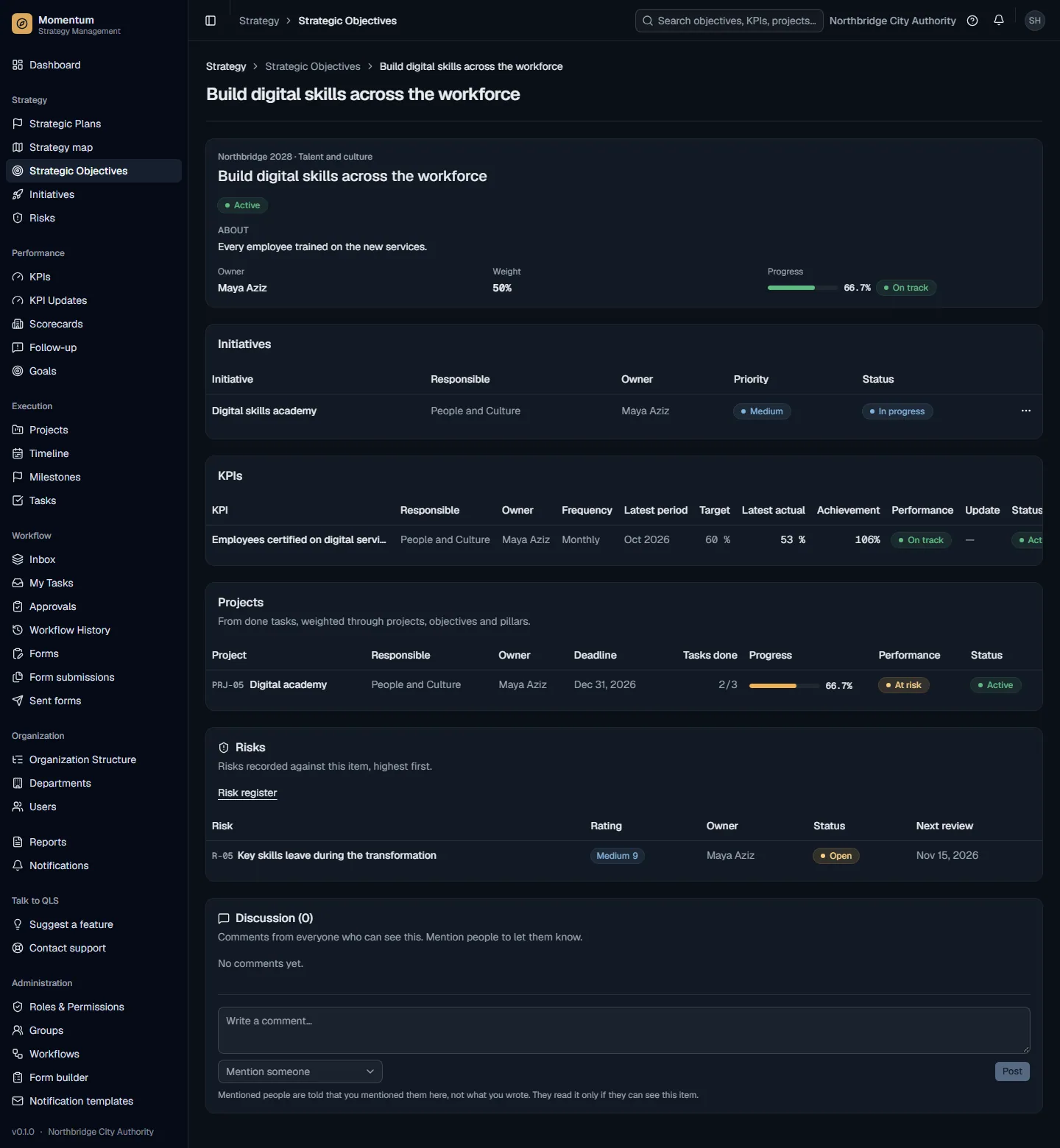
Task: Toggle the sidebar collapse icon
Action: (211, 21)
